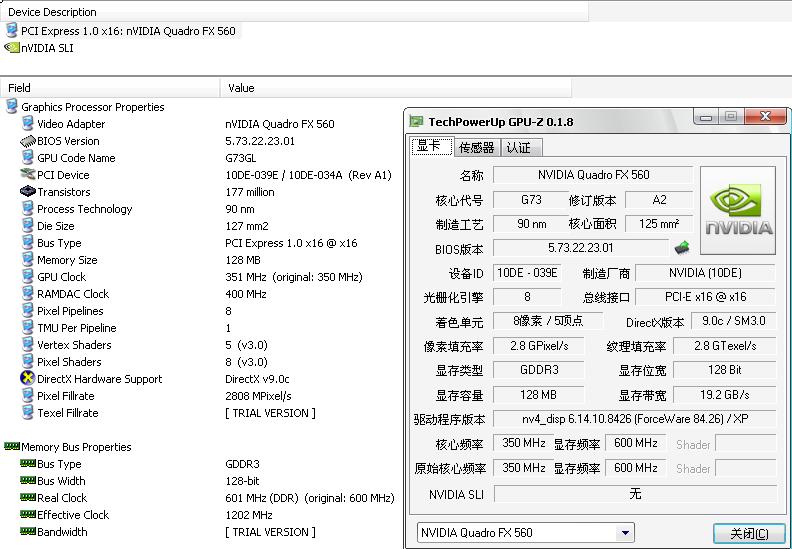The width and height of the screenshot is (792, 549).
Task: Click the 总线接口 PCI-E x16 @ x16 field
Action: pyautogui.click(x=705, y=296)
